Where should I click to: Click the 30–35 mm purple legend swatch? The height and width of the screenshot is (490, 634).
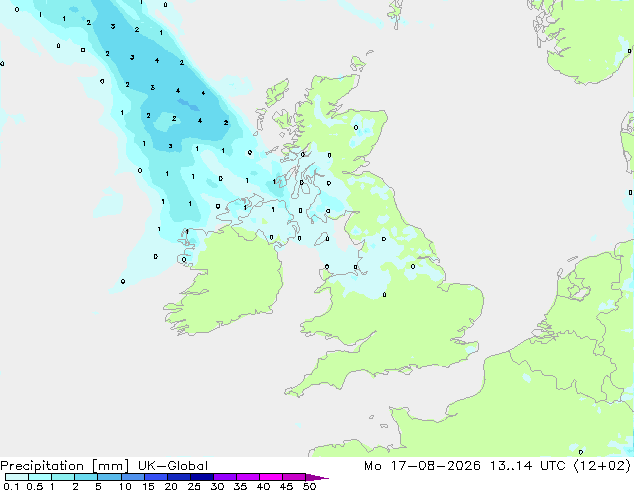coord(225,477)
